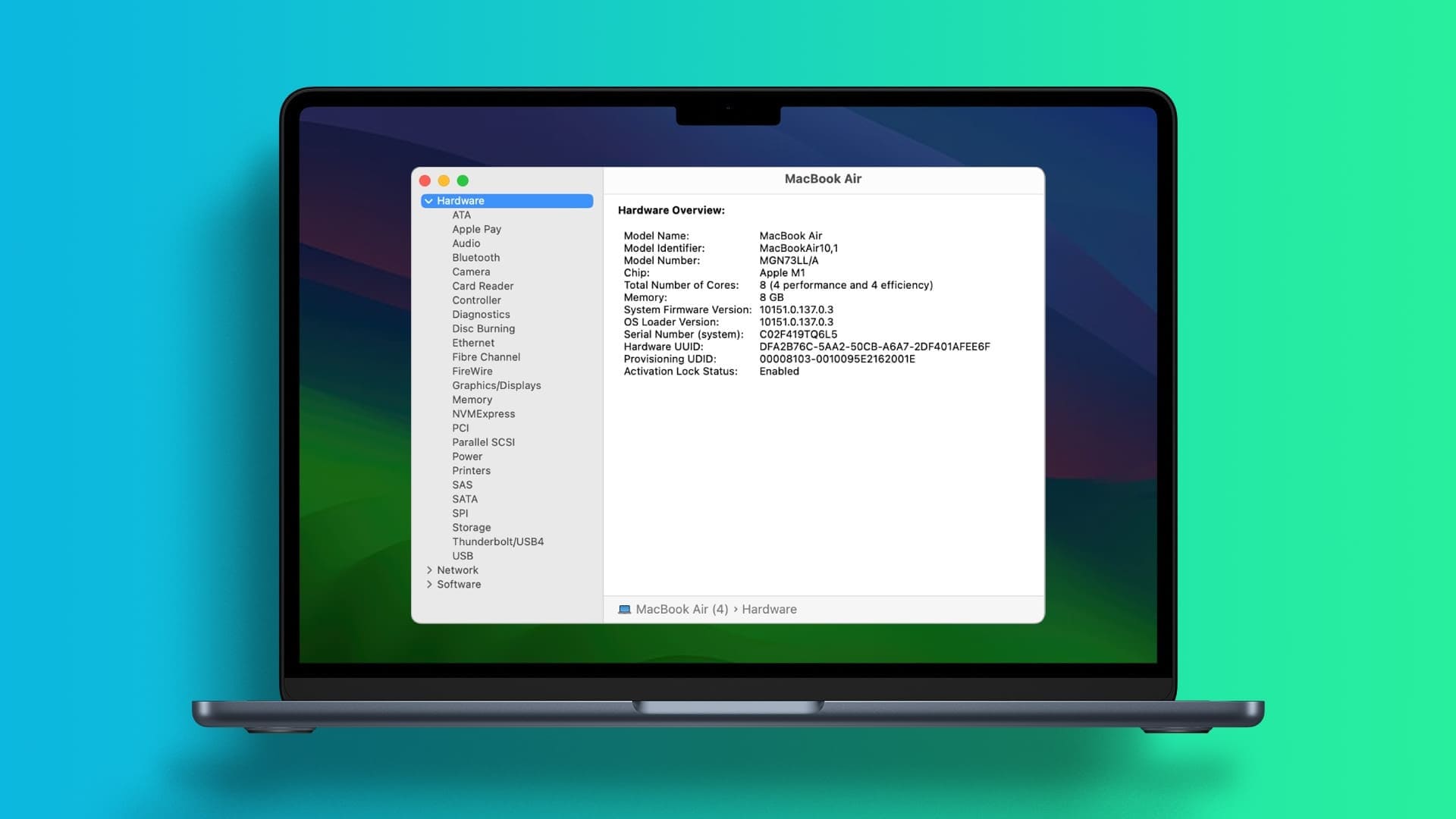This screenshot has height=819, width=1456.
Task: Click System Firmware Version value
Action: 796,310
